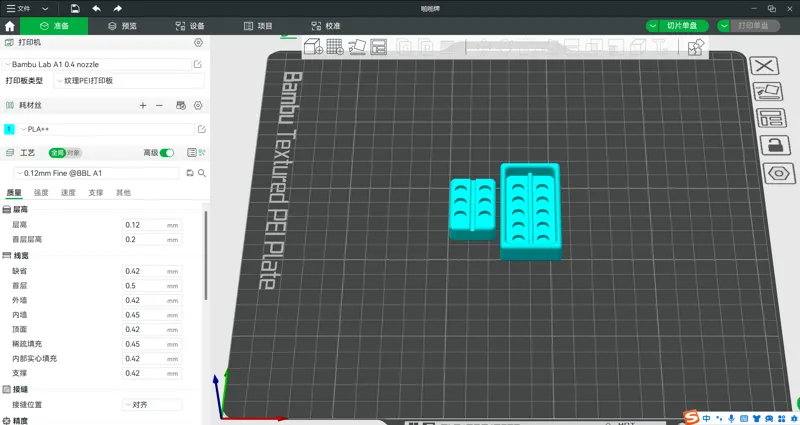Image resolution: width=800 pixels, height=425 pixels.
Task: Save the project with the floppy disk icon
Action: [75, 9]
